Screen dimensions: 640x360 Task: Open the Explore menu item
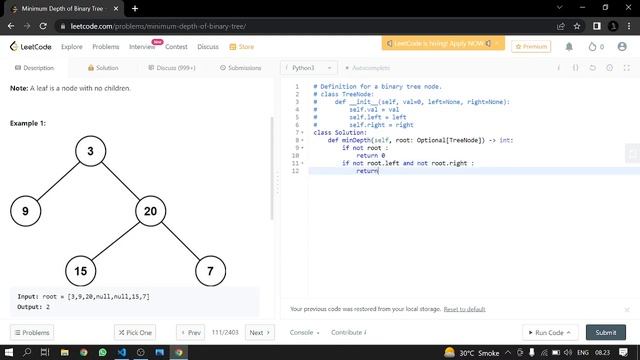click(72, 47)
